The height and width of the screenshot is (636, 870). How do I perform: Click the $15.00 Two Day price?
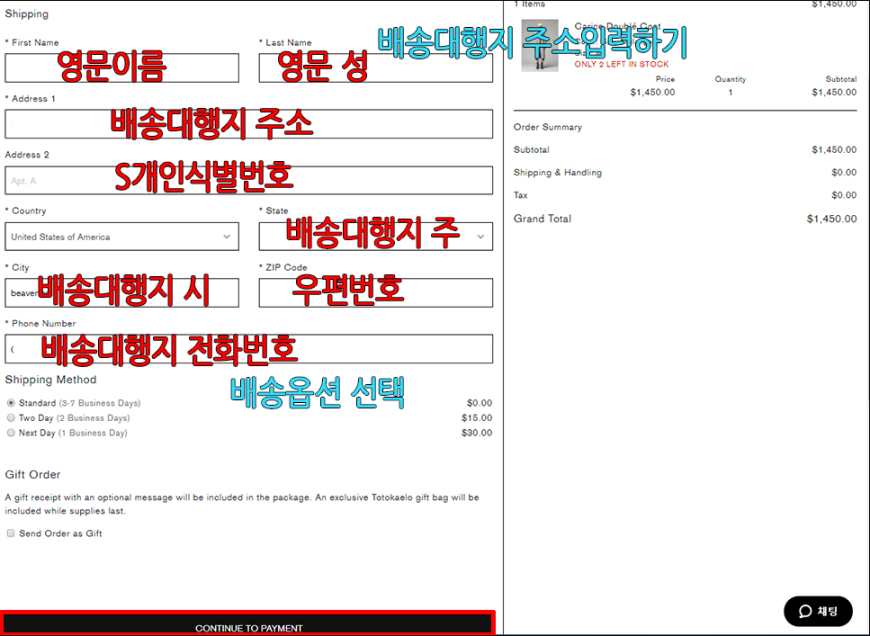pyautogui.click(x=477, y=418)
